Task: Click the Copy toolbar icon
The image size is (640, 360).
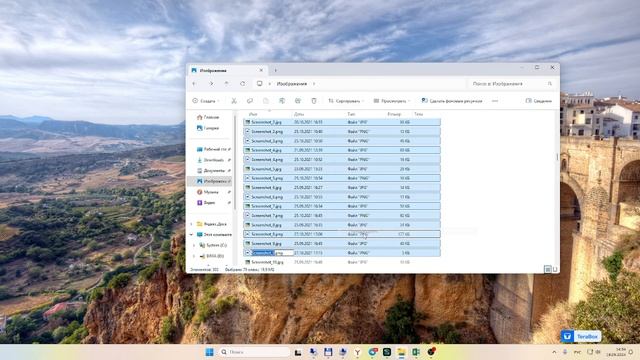Action: tap(250, 101)
